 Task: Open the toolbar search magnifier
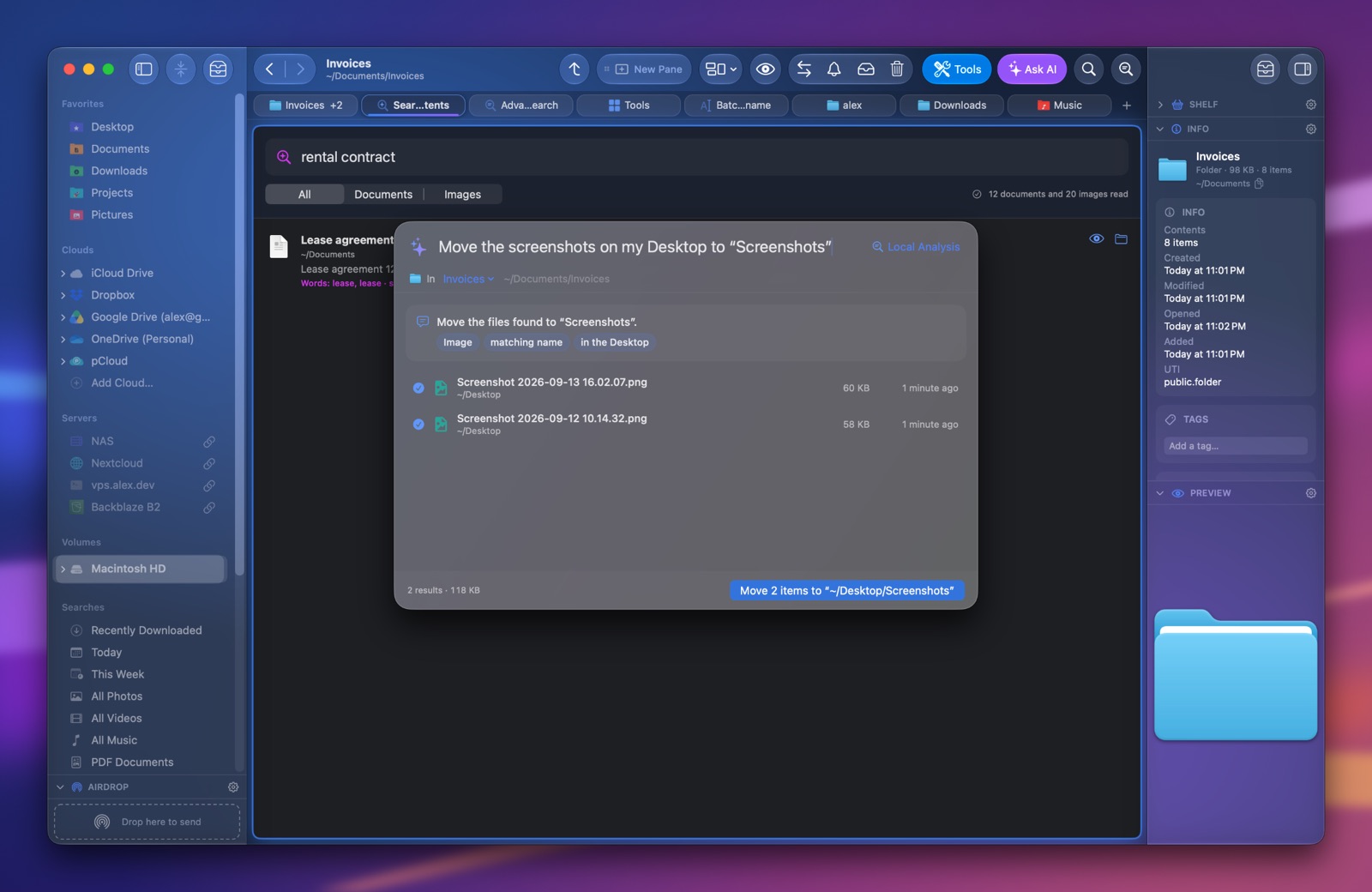(x=1088, y=69)
